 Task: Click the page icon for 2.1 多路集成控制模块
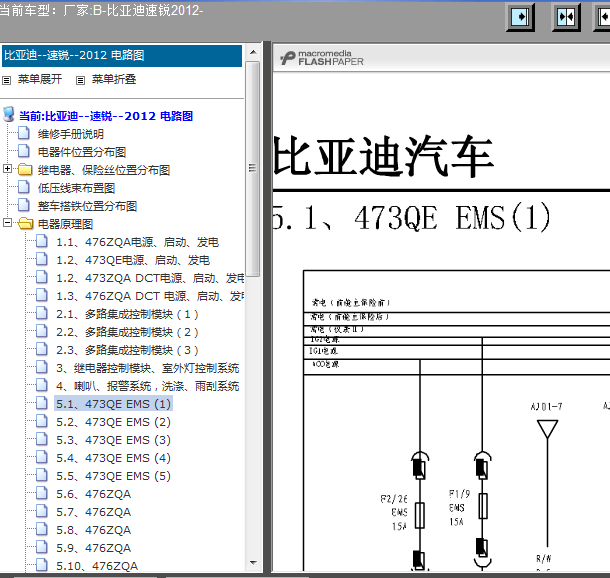[x=42, y=313]
